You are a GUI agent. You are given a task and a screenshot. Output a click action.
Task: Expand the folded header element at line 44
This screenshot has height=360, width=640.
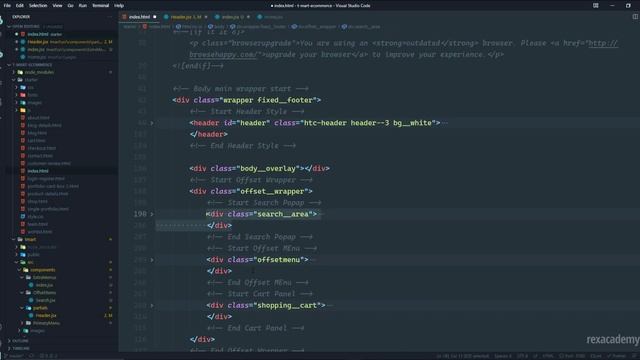pyautogui.click(x=152, y=123)
